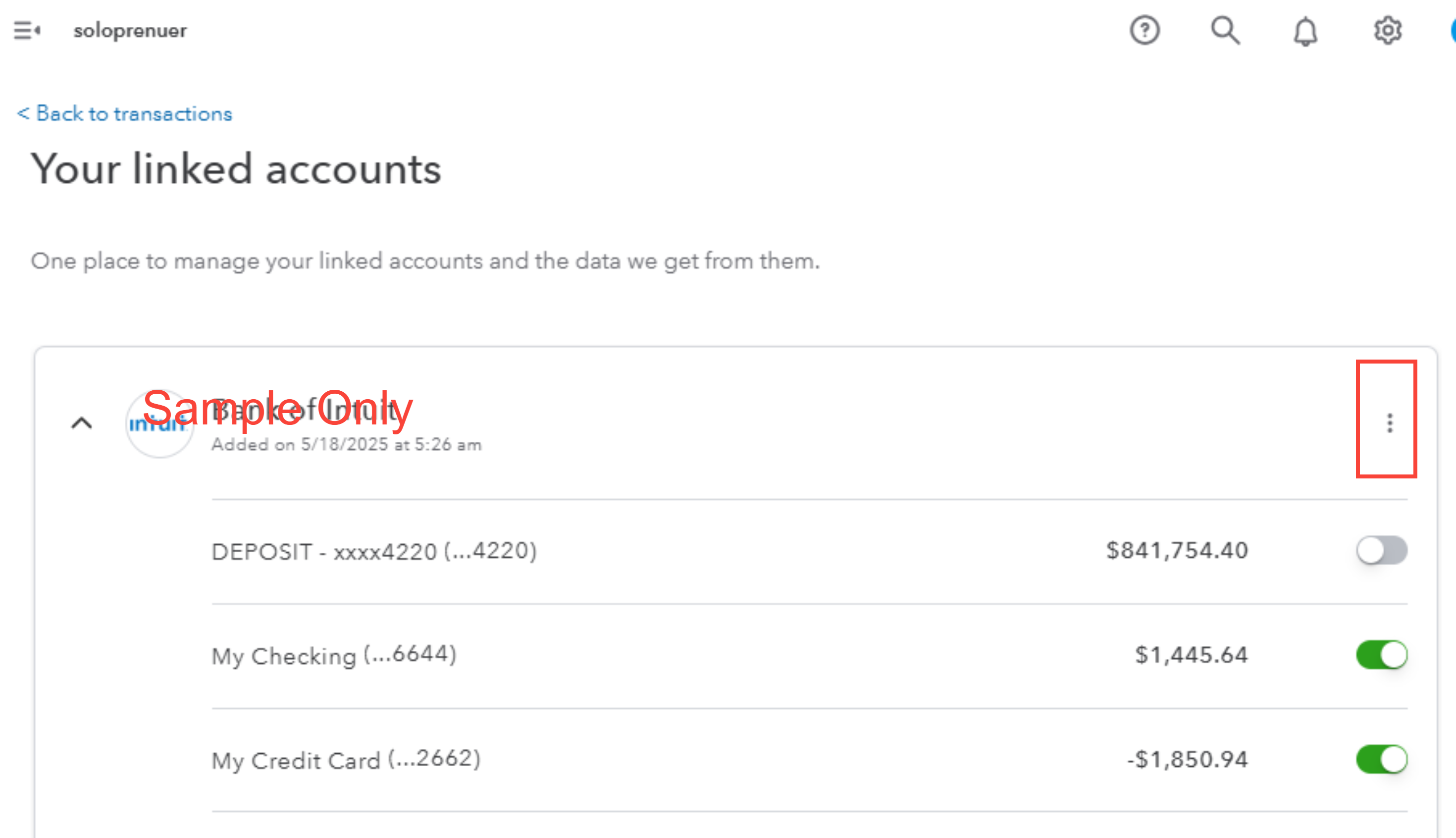Click the Intuit bank logo

click(159, 424)
